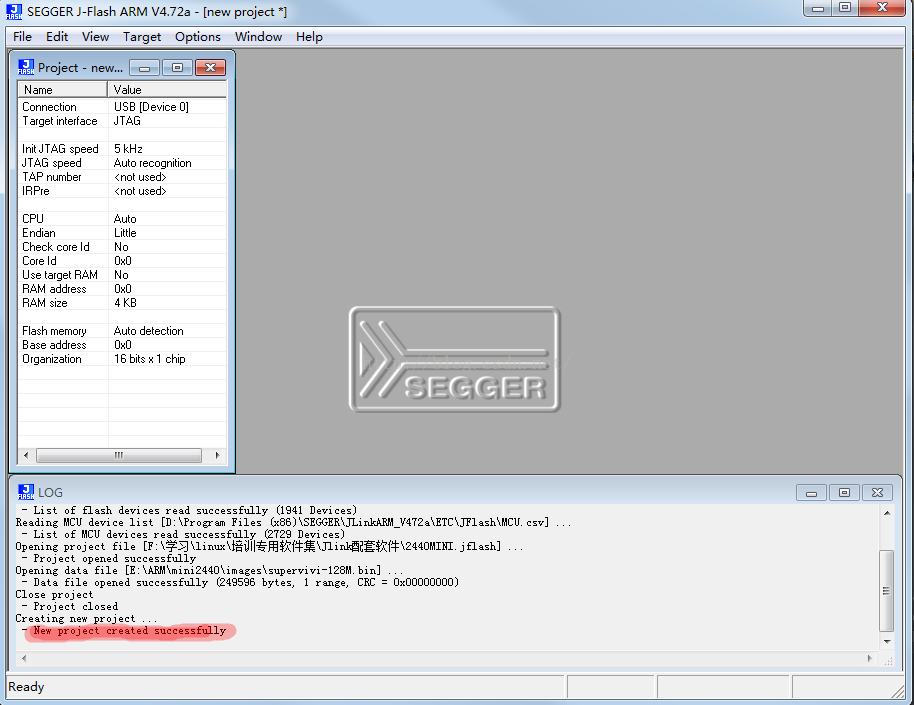
Task: Select the Flash memory row
Action: [122, 331]
